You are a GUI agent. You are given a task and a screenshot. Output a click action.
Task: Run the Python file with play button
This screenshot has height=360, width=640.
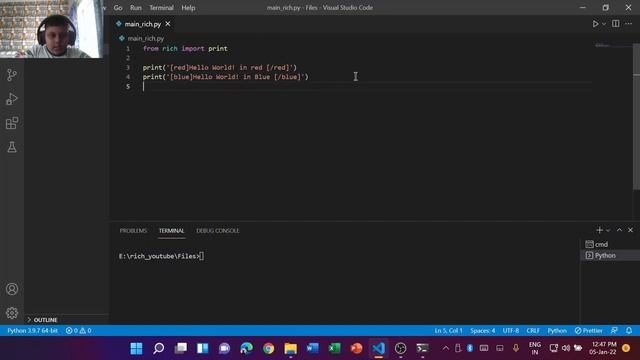pyautogui.click(x=596, y=24)
